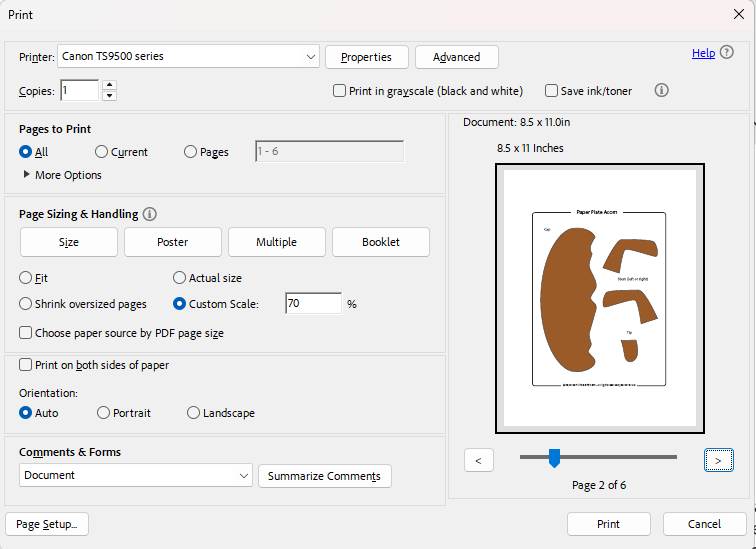
Task: Select Custom Scale radio button
Action: [179, 304]
